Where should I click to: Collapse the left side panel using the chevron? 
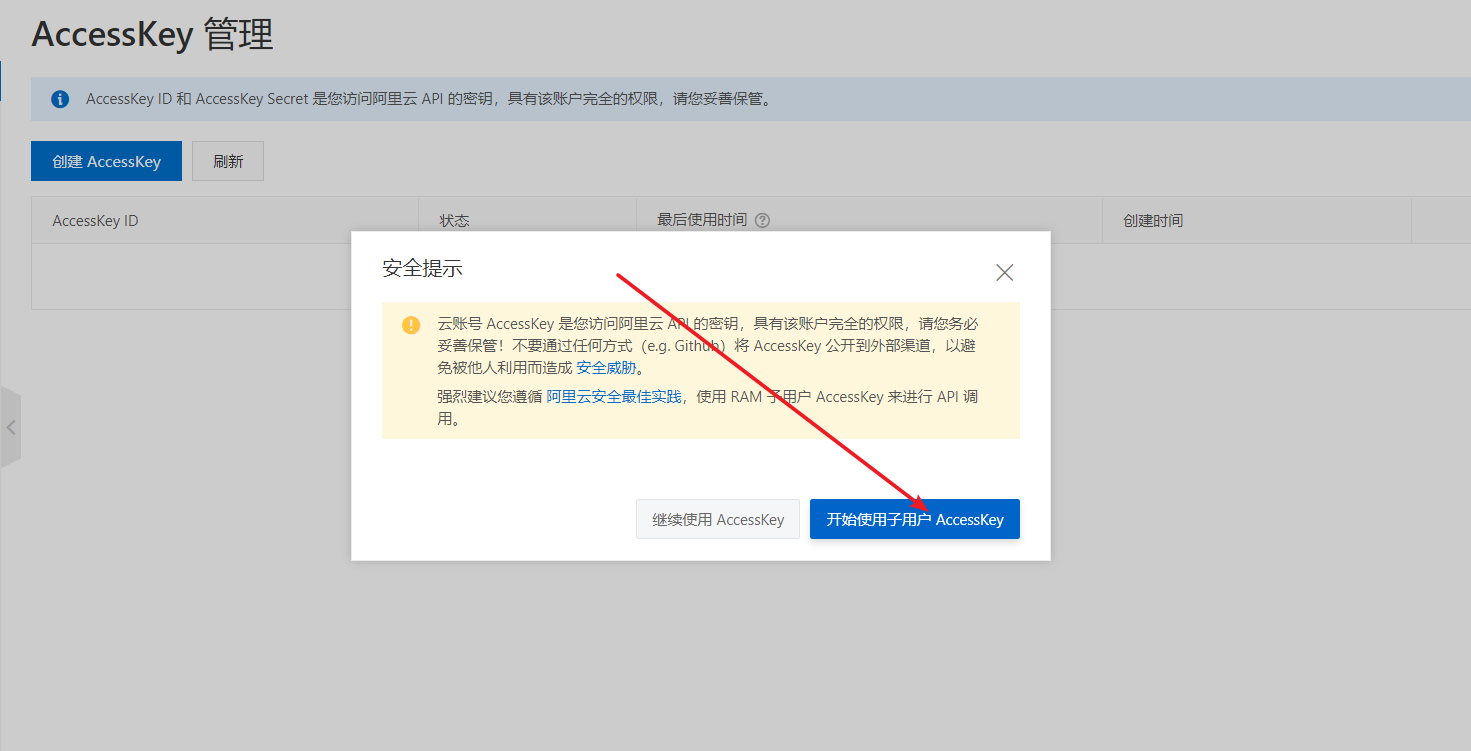[x=11, y=426]
